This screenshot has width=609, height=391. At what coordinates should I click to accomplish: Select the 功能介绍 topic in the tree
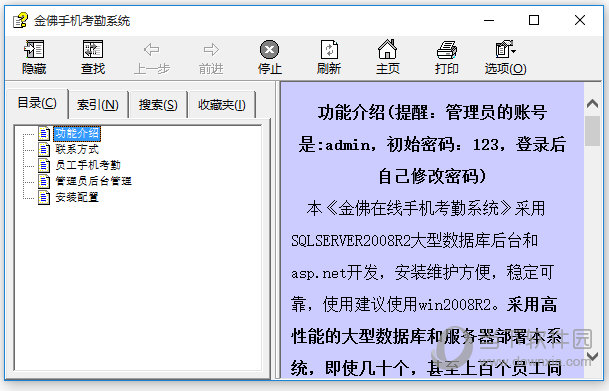pyautogui.click(x=77, y=134)
